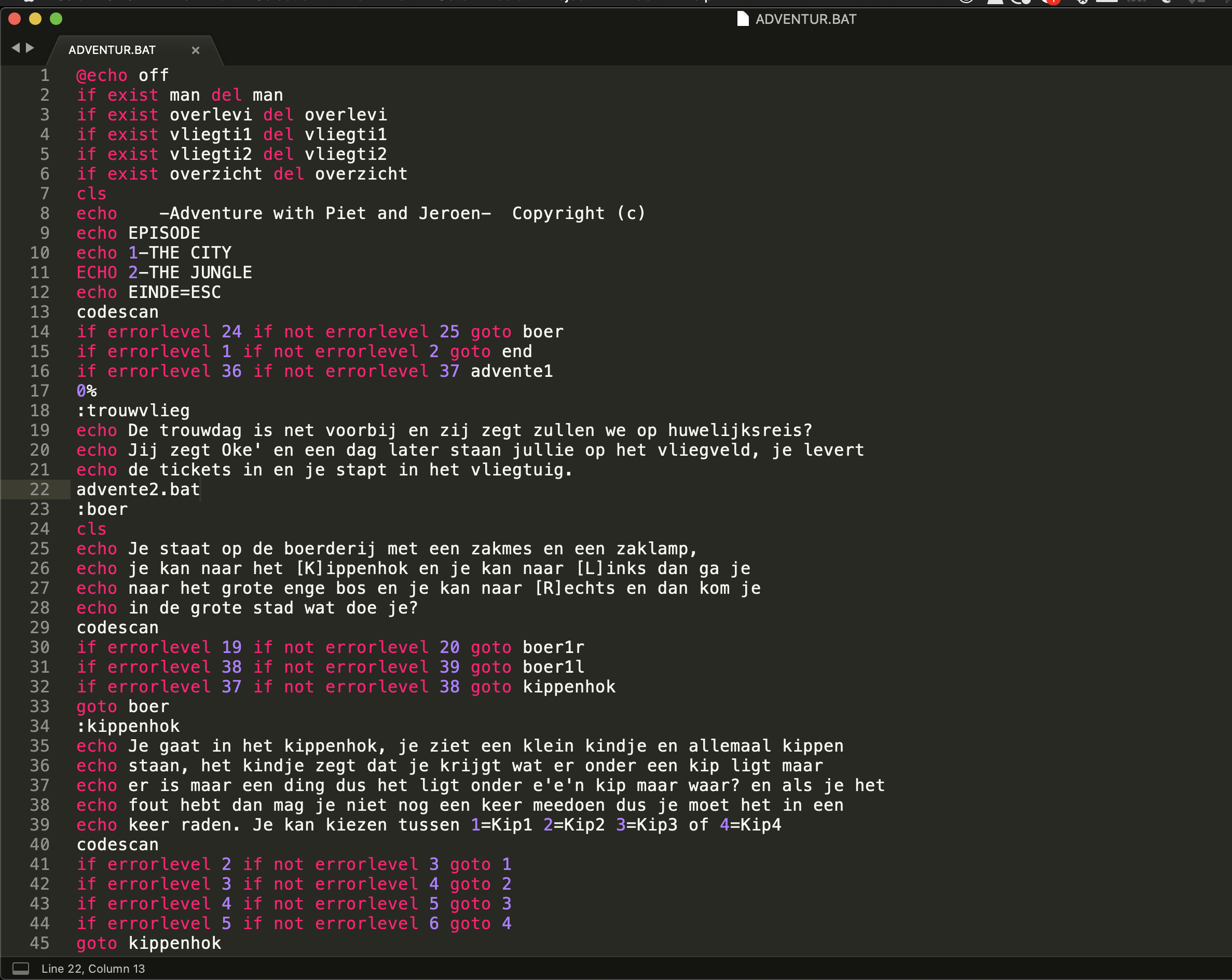Click the yellow minimize window button

pyautogui.click(x=35, y=19)
